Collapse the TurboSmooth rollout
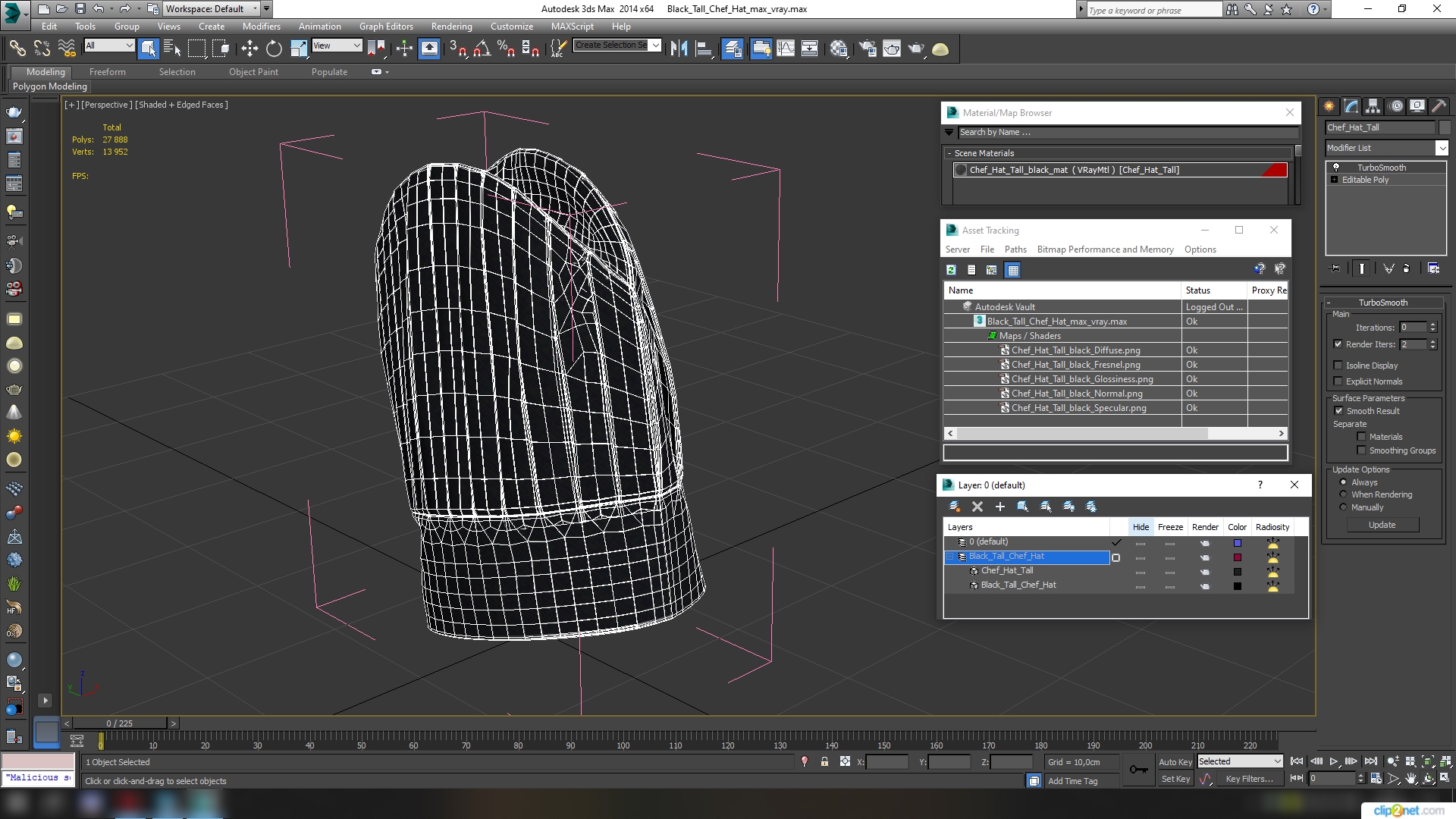Screen dimensions: 1456x819 [x=1383, y=303]
